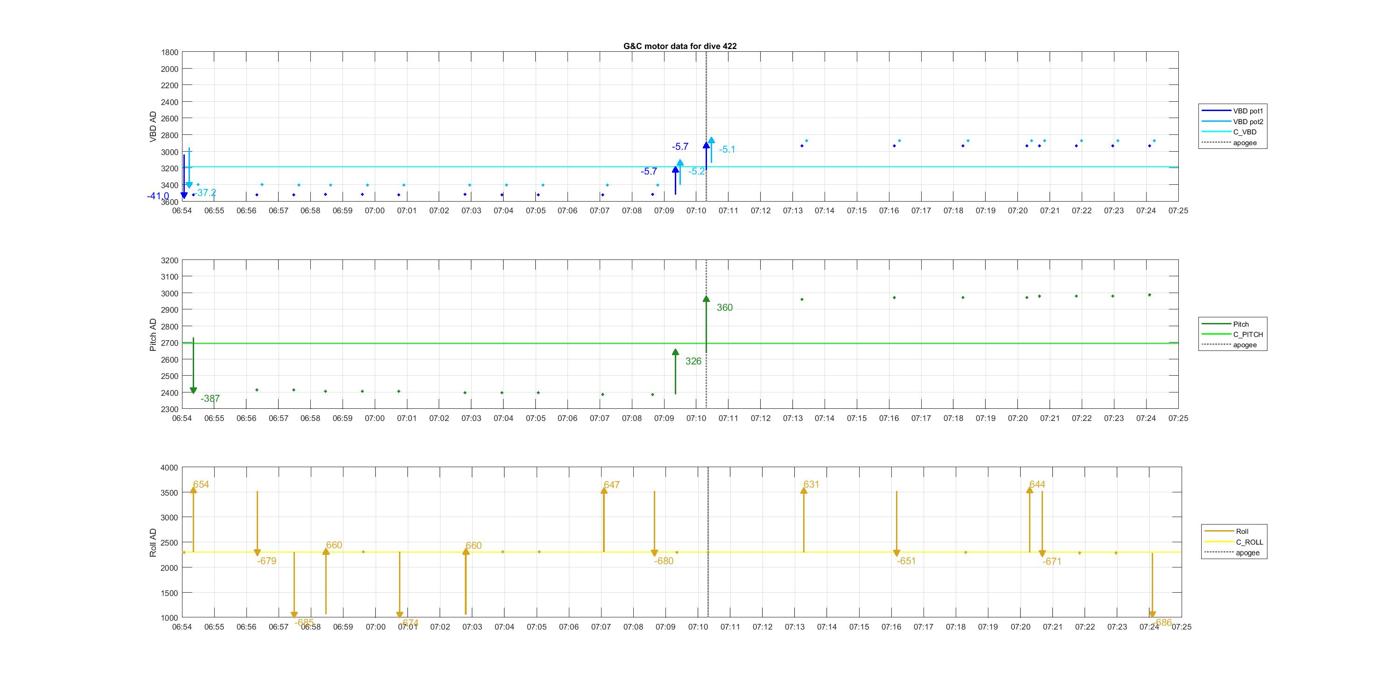Click the 'VBD AD' y-axis label
Image resolution: width=1400 pixels, height=693 pixels.
point(153,126)
